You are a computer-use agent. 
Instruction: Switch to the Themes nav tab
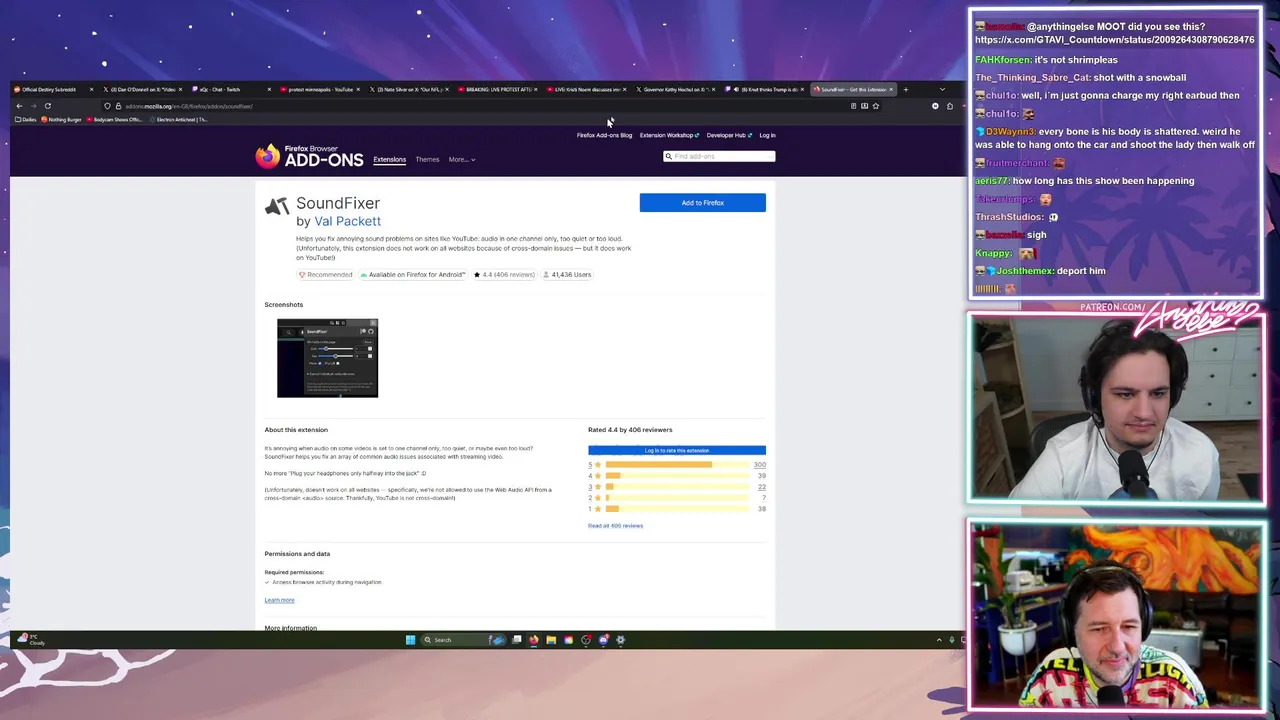tap(427, 159)
